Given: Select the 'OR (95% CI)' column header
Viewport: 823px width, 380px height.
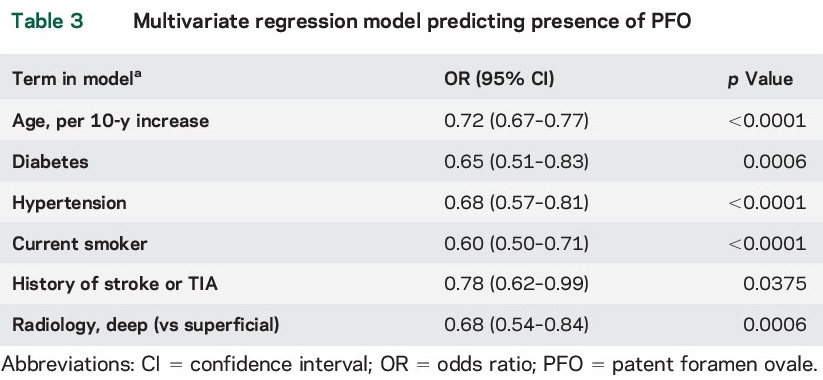Looking at the screenshot, I should coord(499,79).
